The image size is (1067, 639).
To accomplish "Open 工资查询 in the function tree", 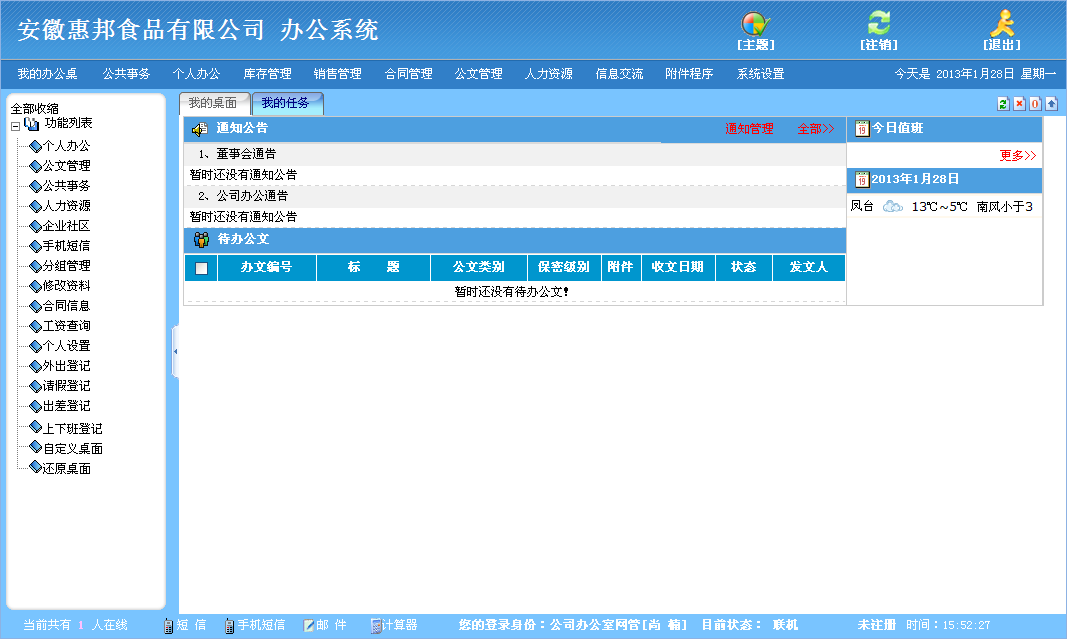I will pyautogui.click(x=66, y=326).
